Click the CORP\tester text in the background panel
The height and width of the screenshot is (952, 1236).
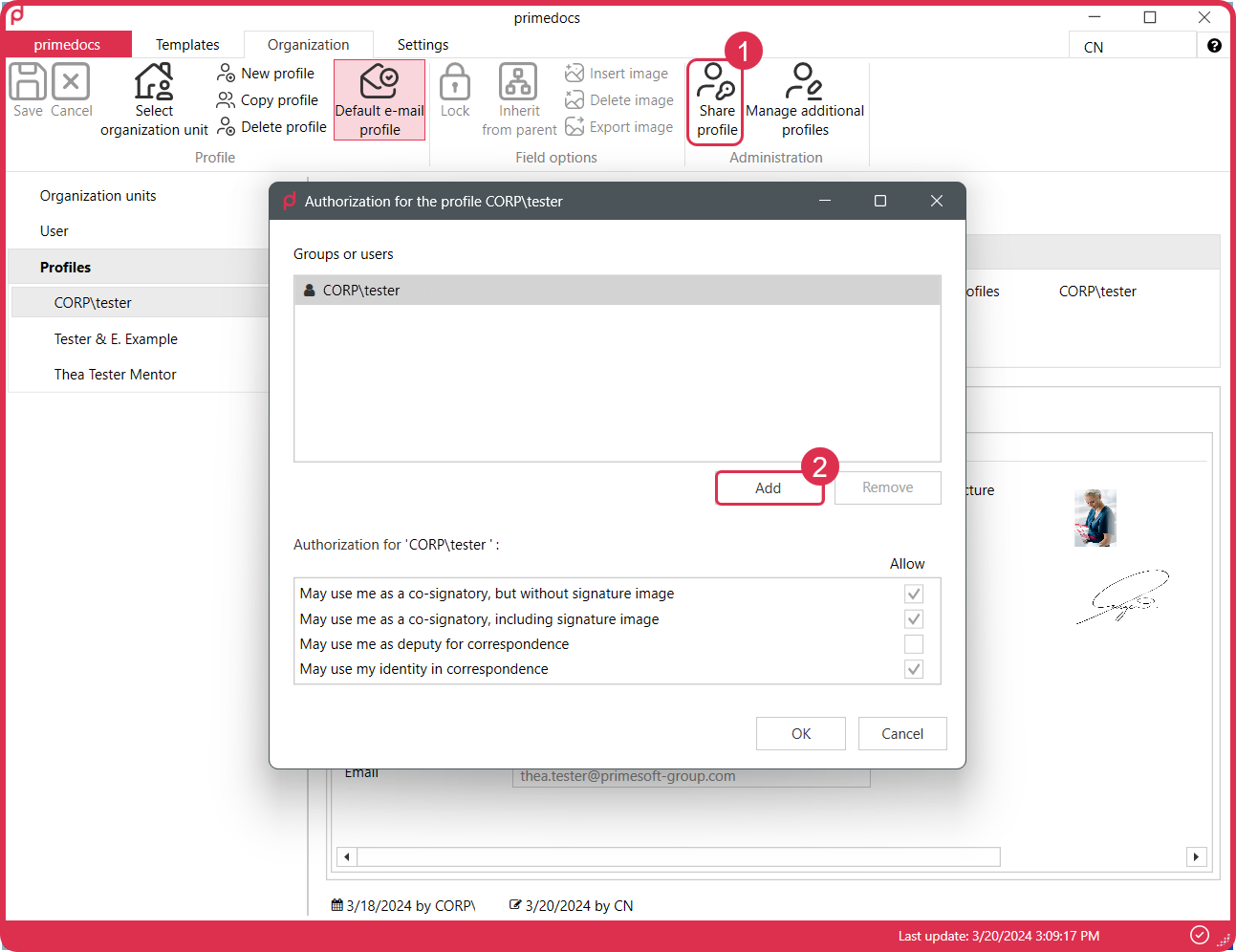point(1097,292)
